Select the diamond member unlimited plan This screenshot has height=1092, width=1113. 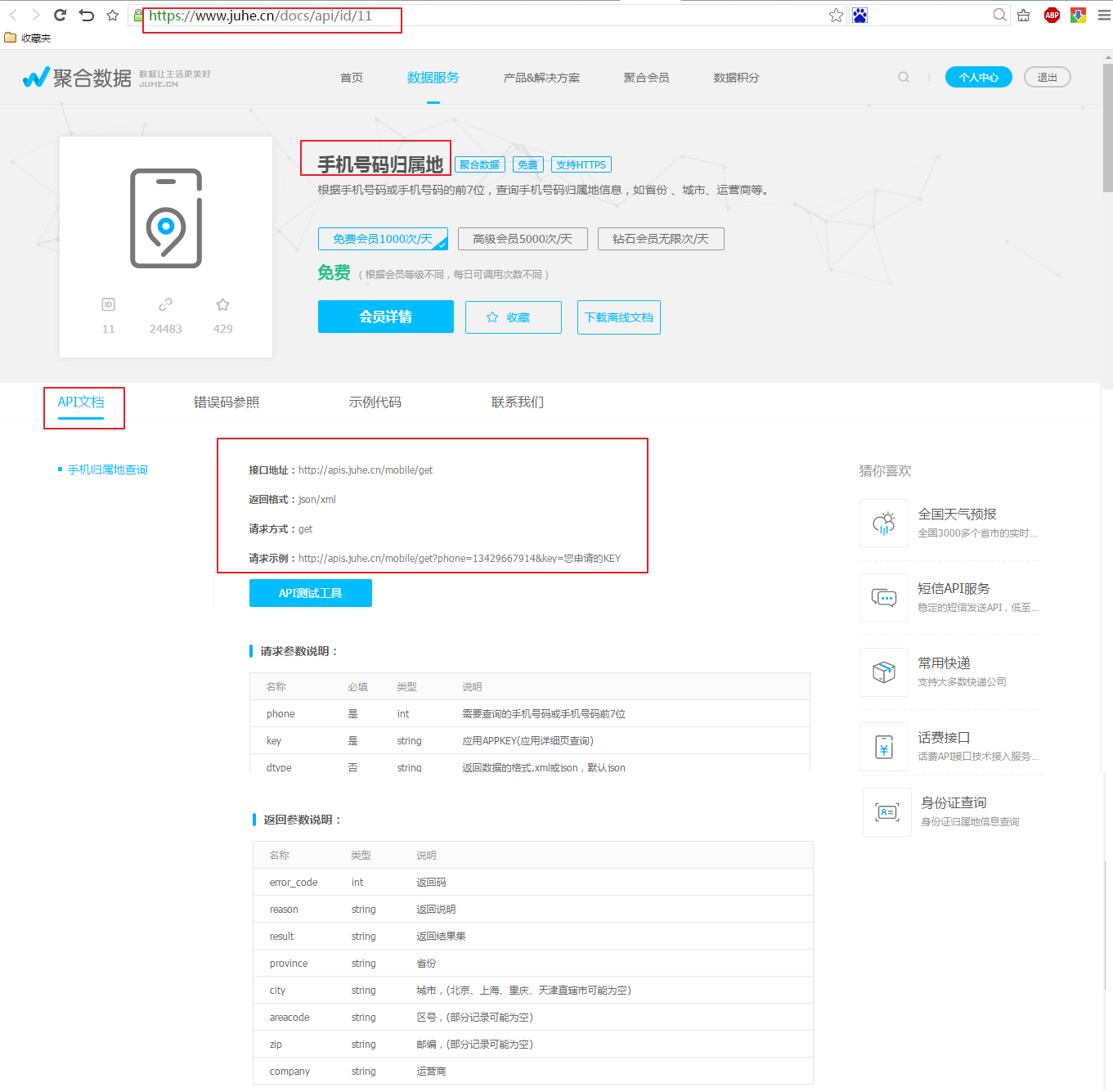point(661,239)
